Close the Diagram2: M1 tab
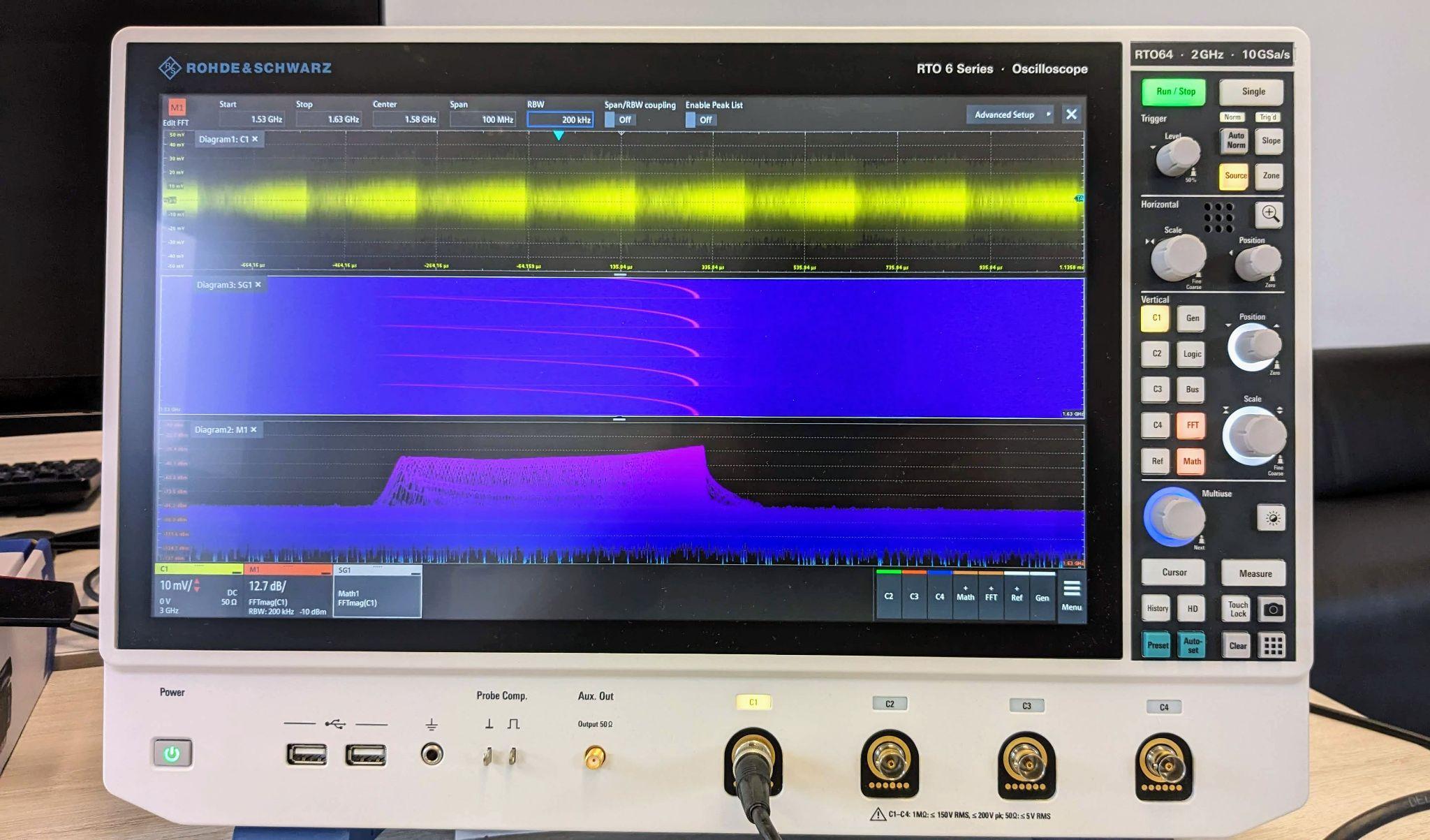 [x=253, y=429]
